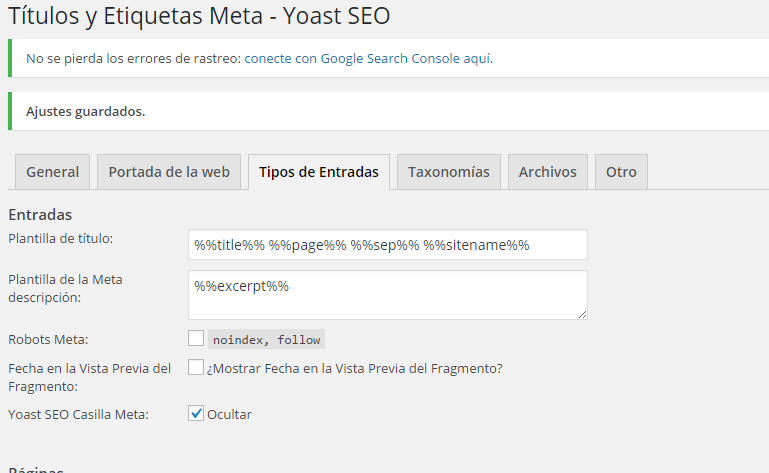Image resolution: width=769 pixels, height=473 pixels.
Task: Click the 'noindex, follow' code label
Action: 266,339
